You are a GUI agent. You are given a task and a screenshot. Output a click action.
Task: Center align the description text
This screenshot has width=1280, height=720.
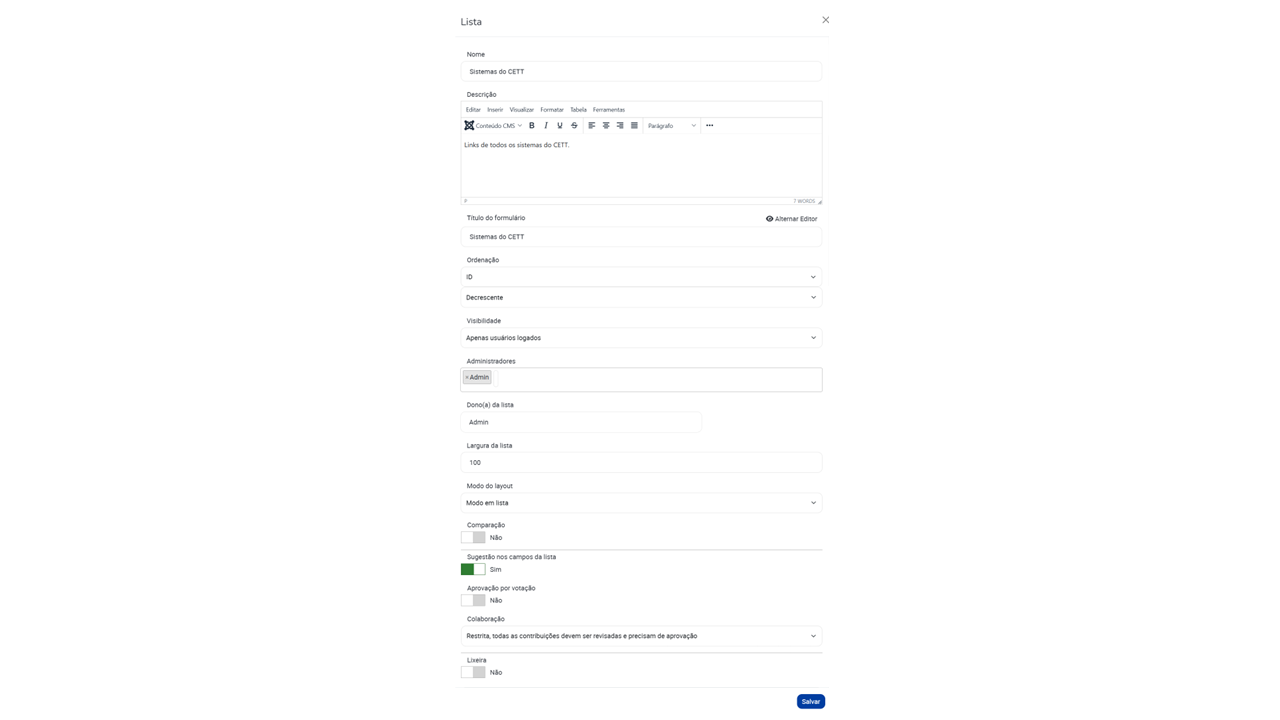[606, 126]
